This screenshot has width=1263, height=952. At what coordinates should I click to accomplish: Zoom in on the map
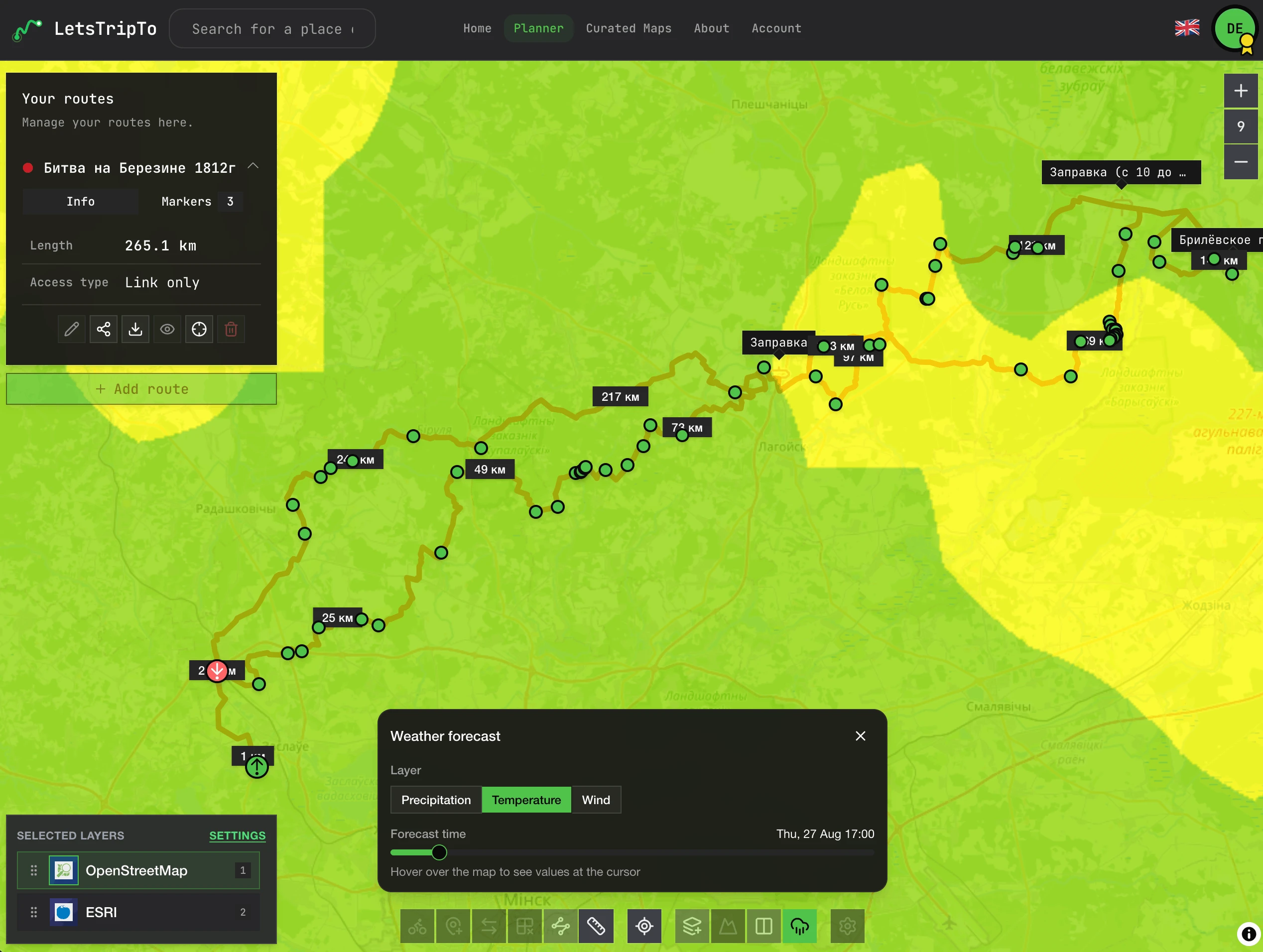1240,91
